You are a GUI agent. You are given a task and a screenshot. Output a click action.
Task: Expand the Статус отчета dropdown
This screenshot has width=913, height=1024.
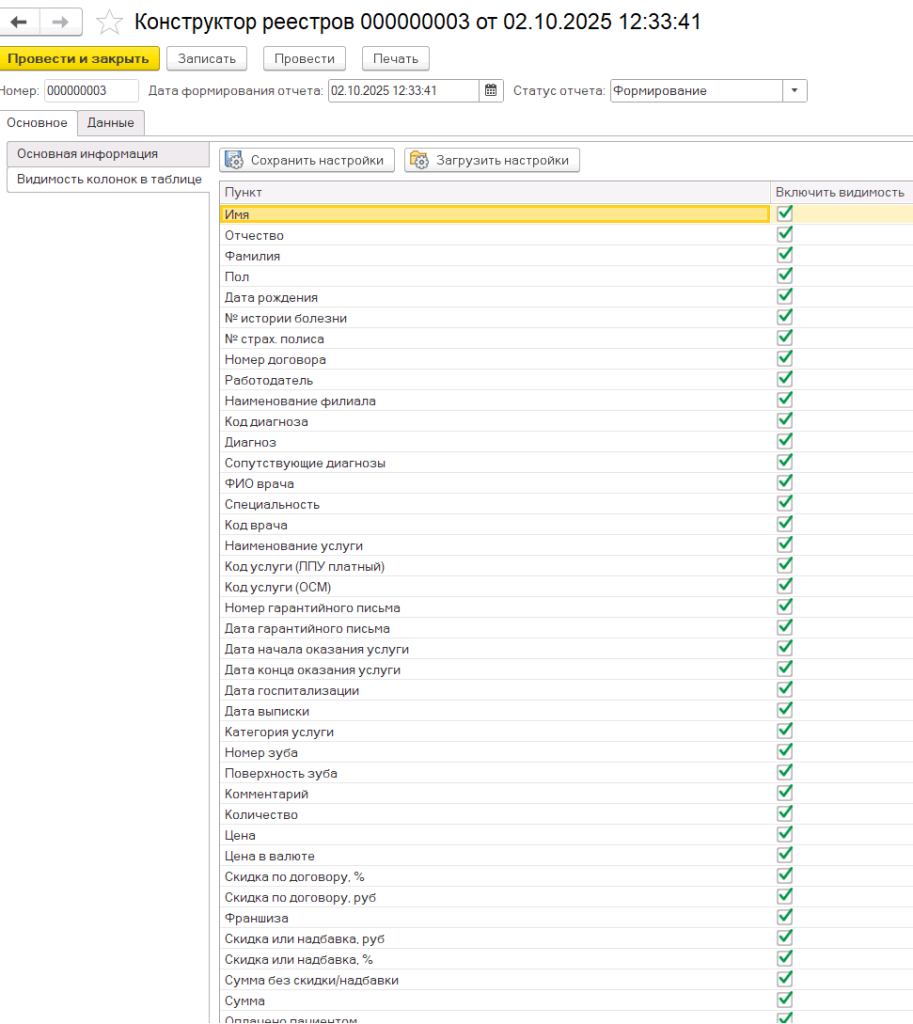pos(794,91)
